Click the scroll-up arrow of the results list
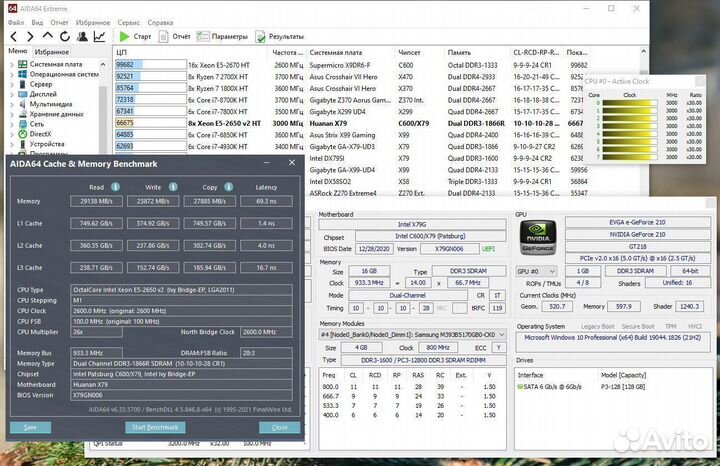This screenshot has height=466, width=720. pos(643,51)
